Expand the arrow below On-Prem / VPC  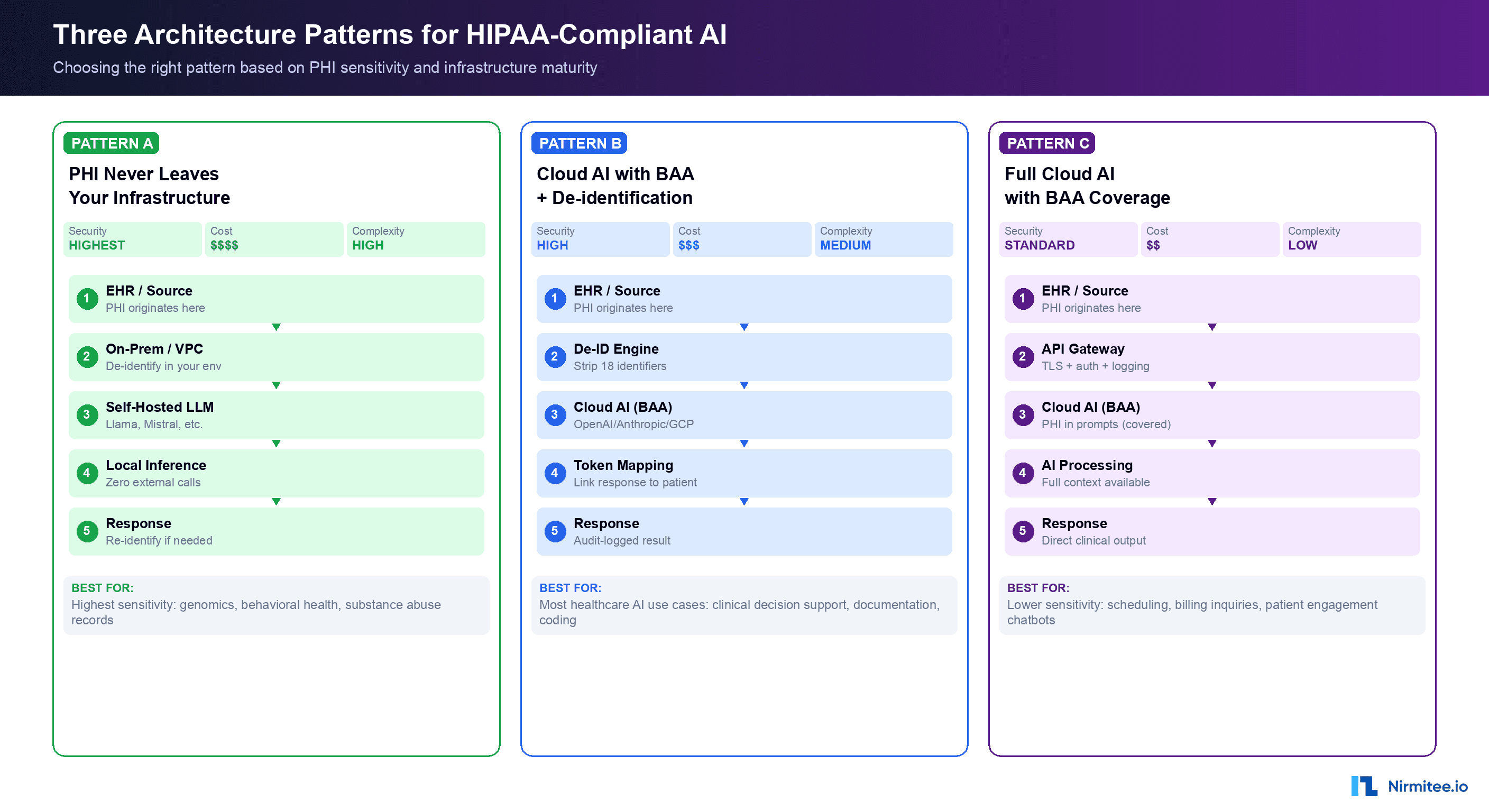277,385
